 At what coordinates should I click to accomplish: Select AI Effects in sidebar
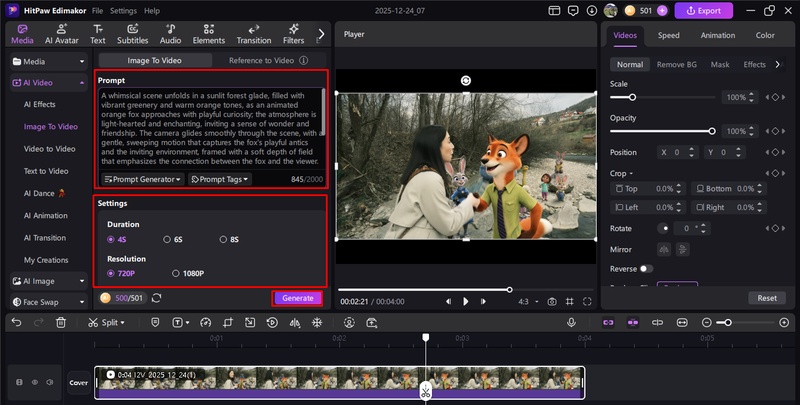(x=39, y=104)
